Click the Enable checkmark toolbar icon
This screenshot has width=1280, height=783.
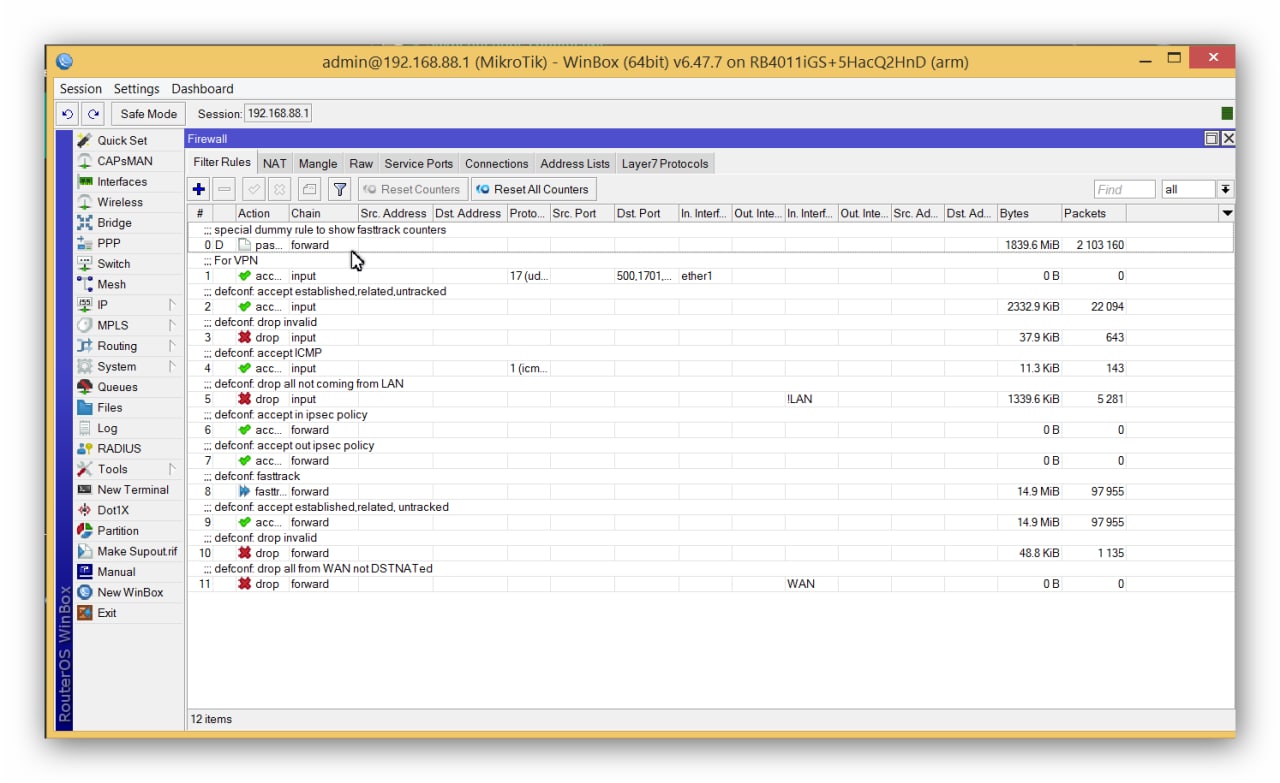coord(254,189)
